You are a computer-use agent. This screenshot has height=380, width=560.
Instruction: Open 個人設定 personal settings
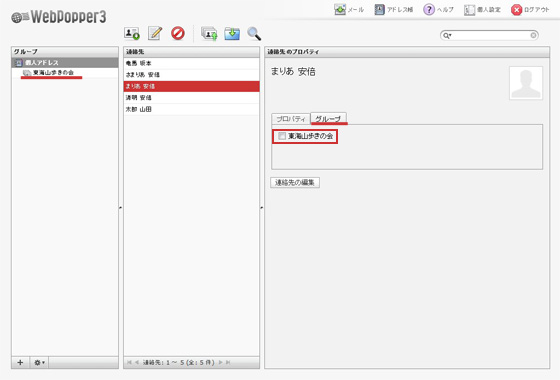tap(482, 10)
